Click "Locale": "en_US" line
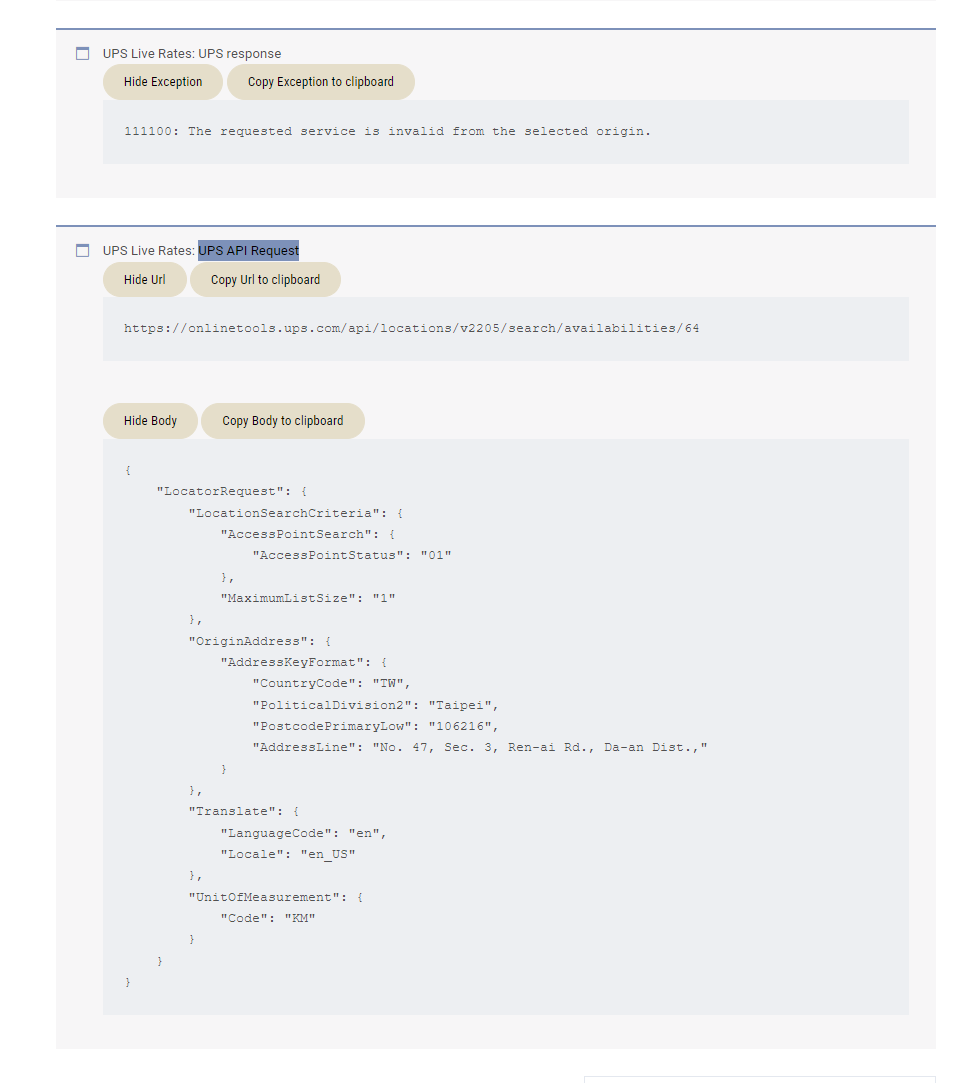964x1083 pixels. 288,854
